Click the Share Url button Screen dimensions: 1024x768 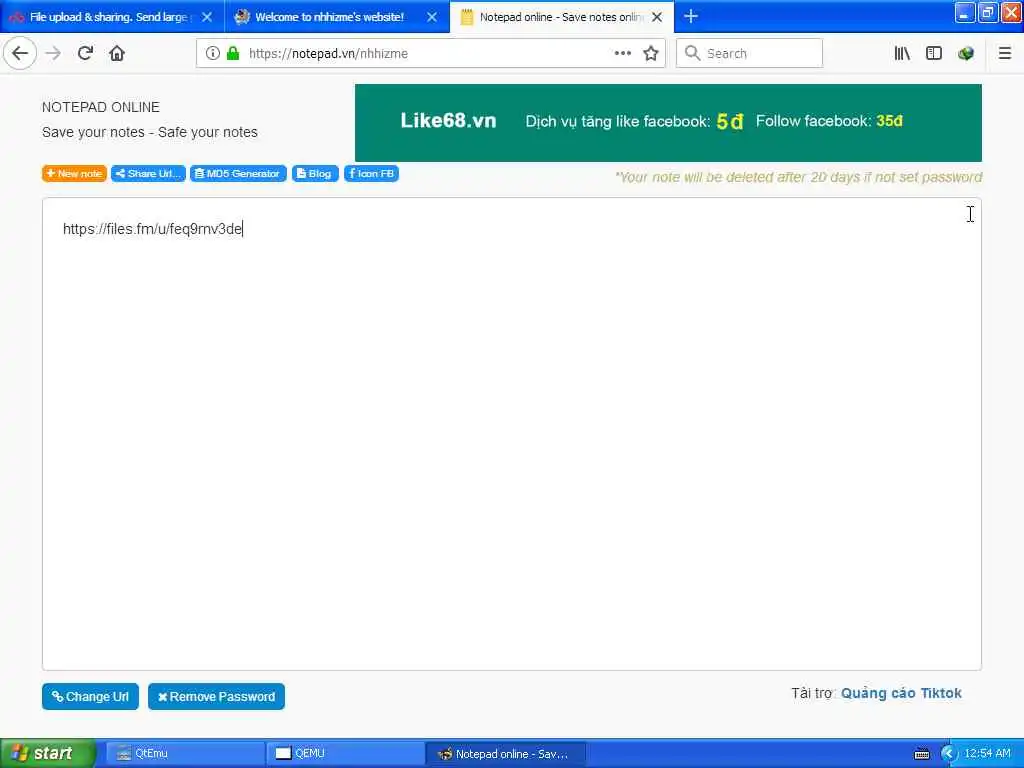[148, 173]
